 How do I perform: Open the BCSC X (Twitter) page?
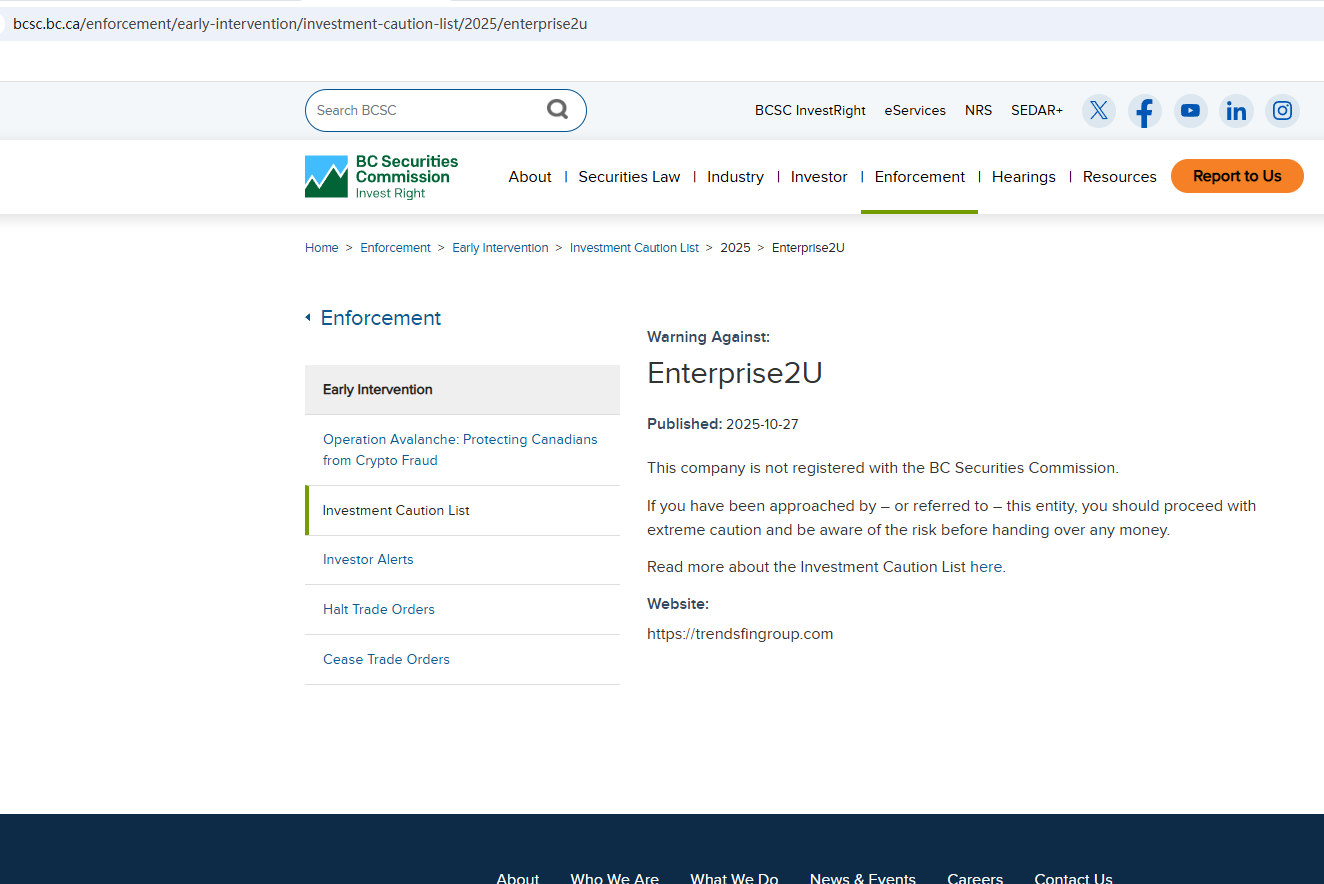(x=1098, y=110)
